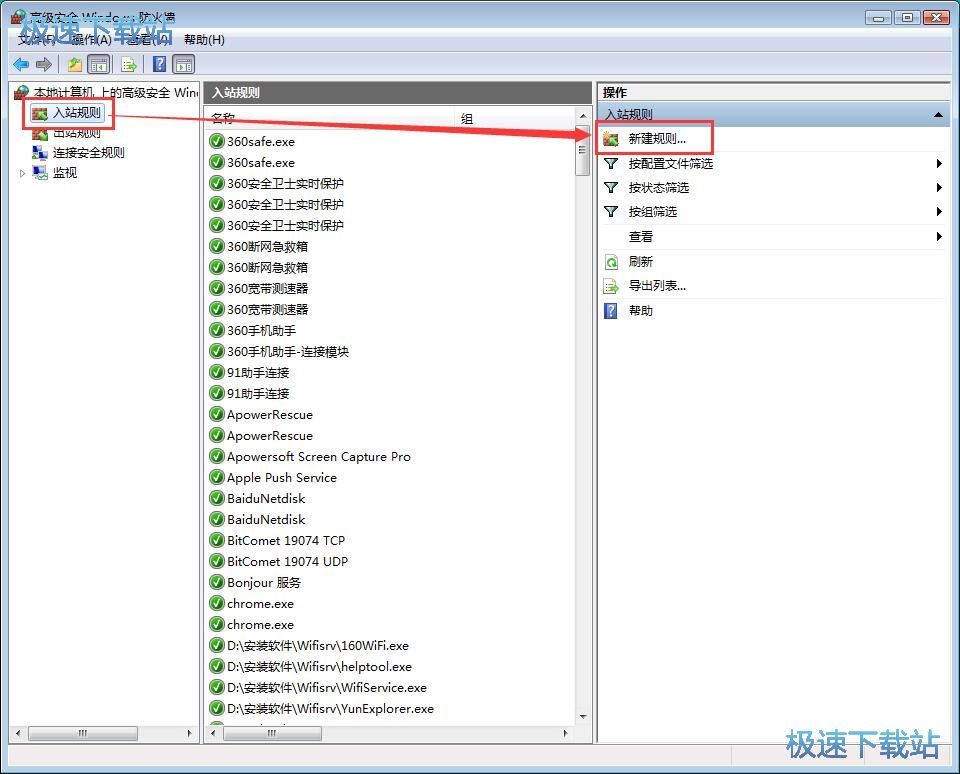Click the 组 column header
The image size is (960, 774).
click(516, 118)
